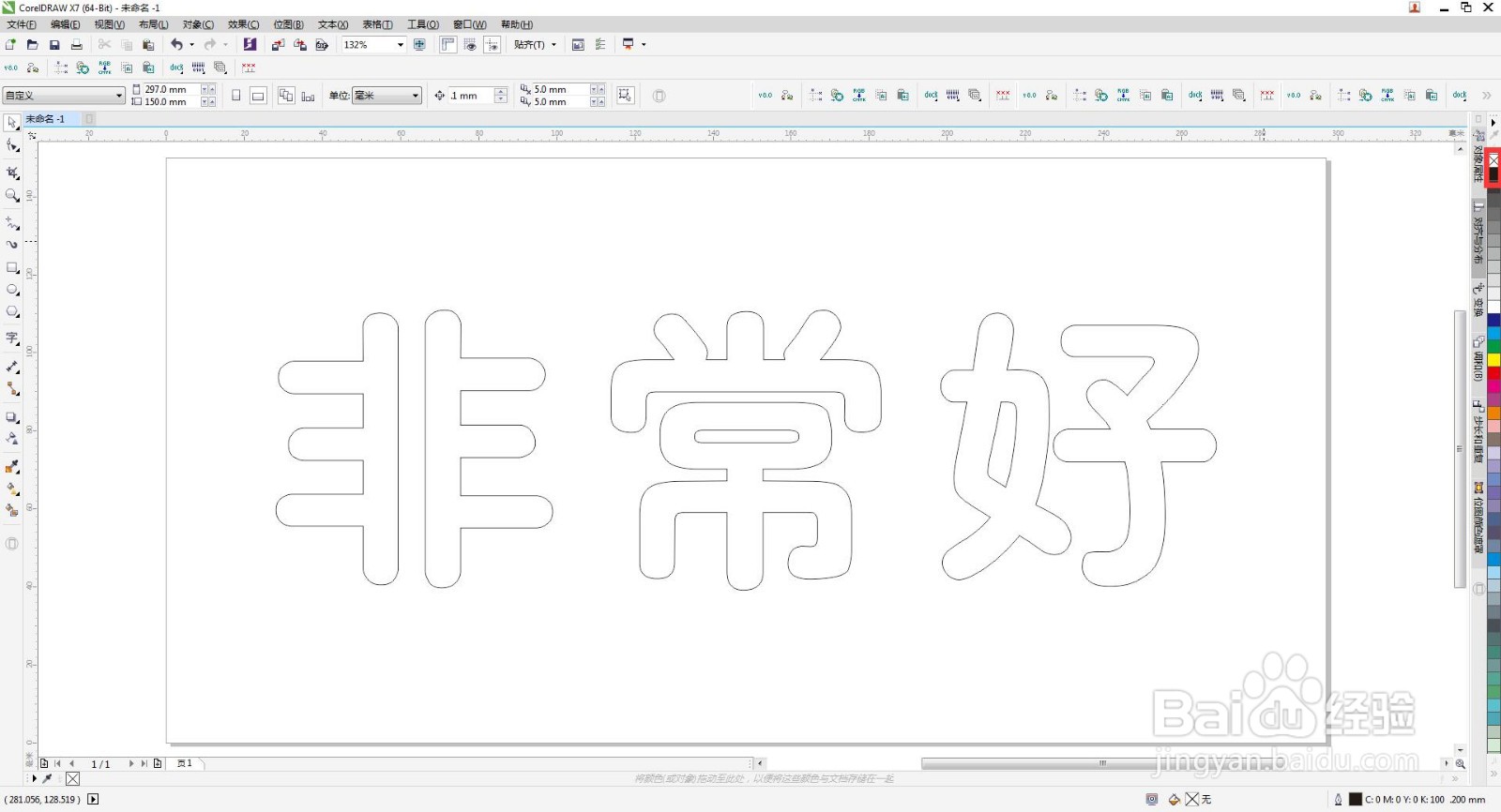Viewport: 1501px width, 812px height.
Task: Click the Open file icon
Action: click(32, 44)
